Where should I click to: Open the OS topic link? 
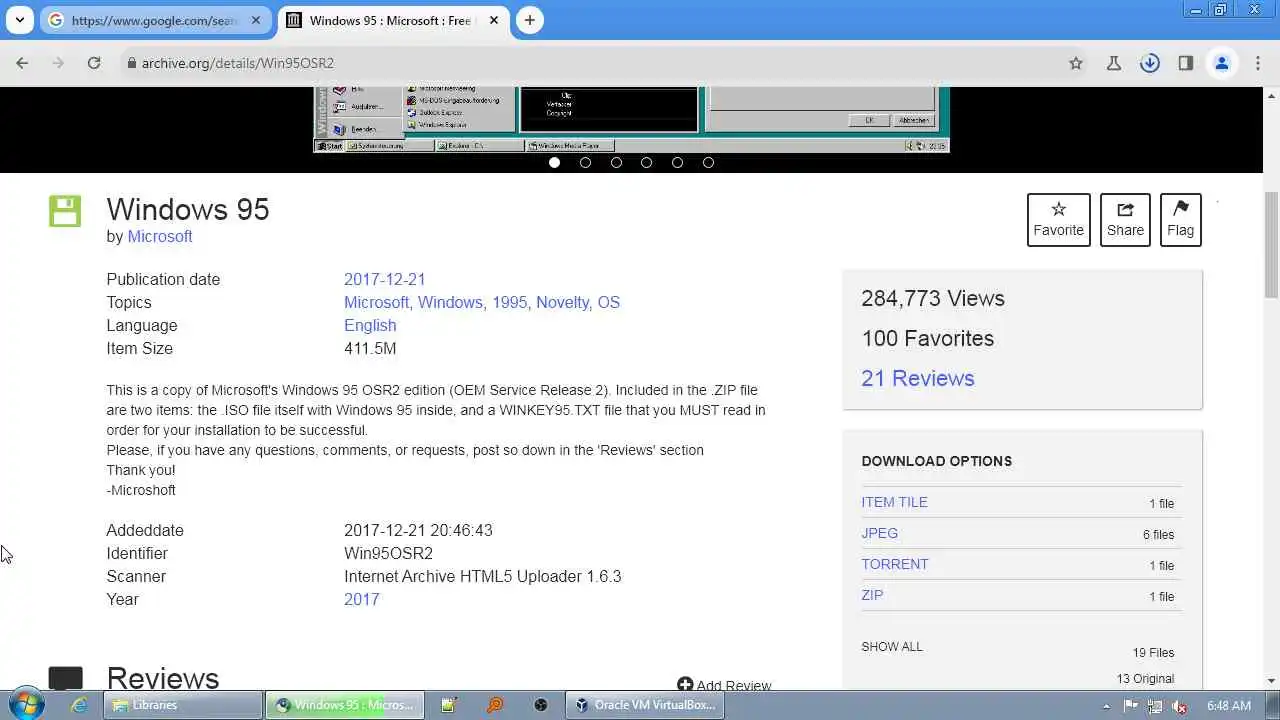(608, 302)
